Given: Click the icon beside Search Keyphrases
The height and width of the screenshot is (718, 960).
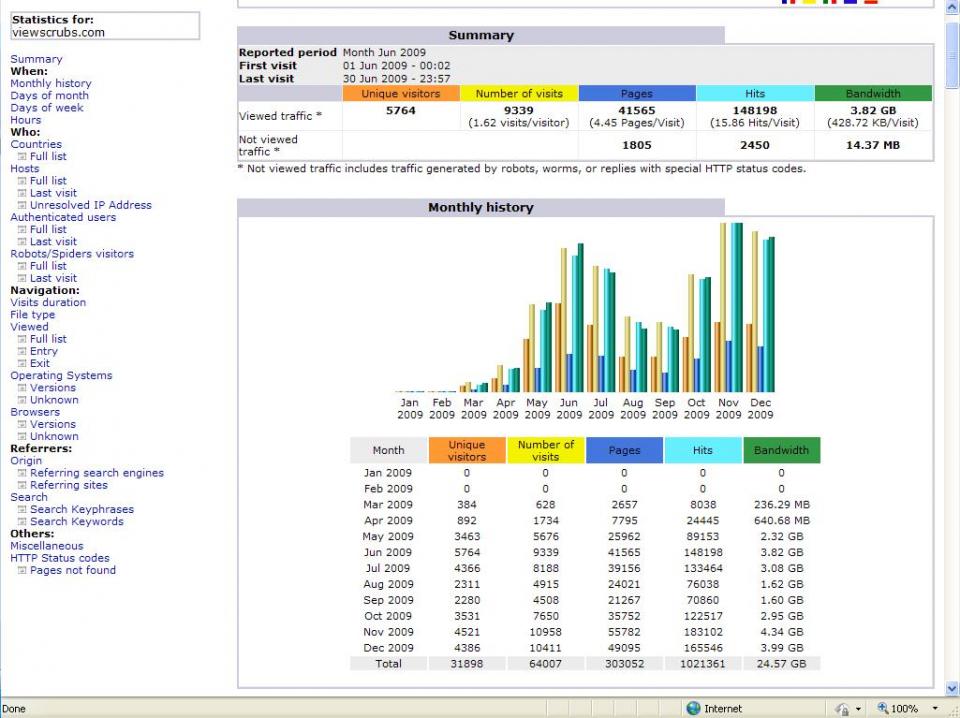Looking at the screenshot, I should (x=22, y=510).
